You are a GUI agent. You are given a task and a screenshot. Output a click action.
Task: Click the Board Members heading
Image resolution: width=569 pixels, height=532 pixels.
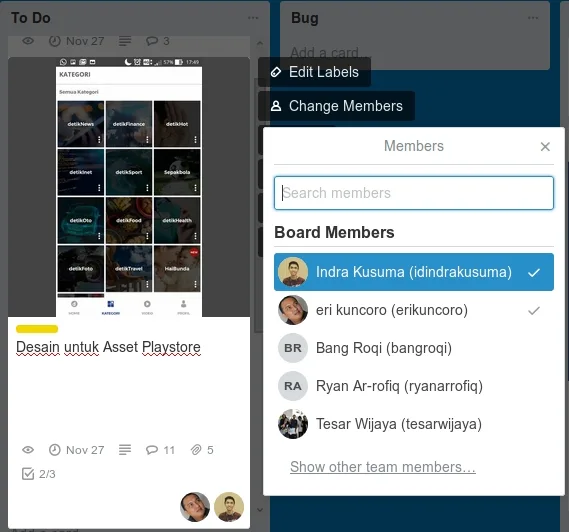334,232
